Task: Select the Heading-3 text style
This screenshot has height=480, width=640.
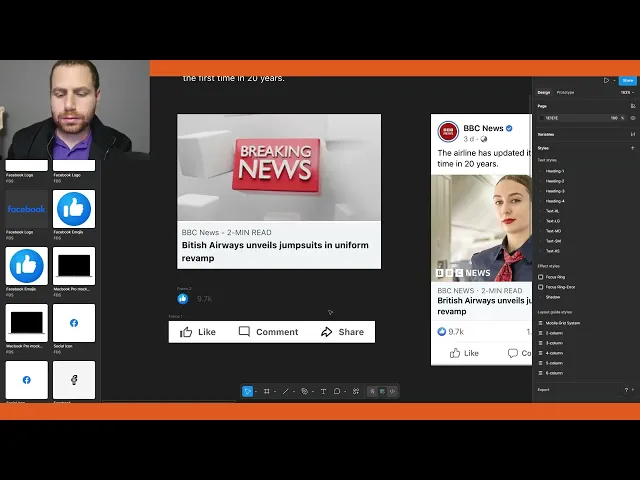Action: 555,191
